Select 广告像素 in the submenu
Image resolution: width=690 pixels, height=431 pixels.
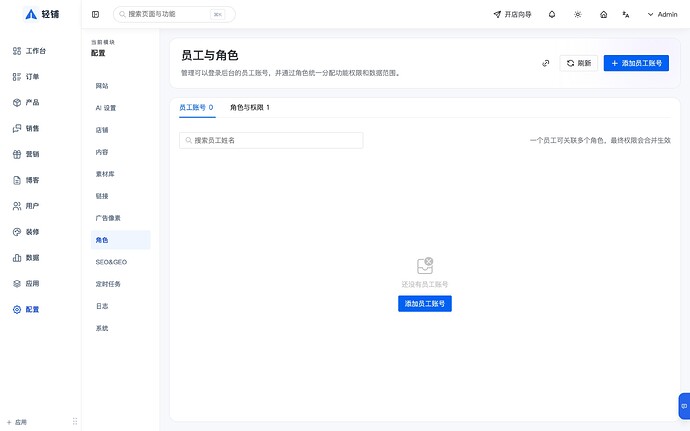(120, 218)
